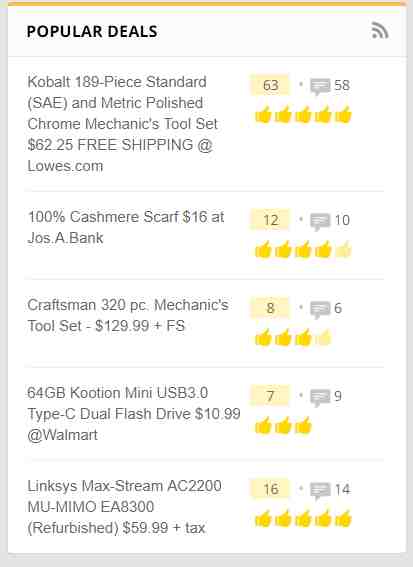This screenshot has height=567, width=413.
Task: Open Kobalt 189-Piece Tool Set deal link
Action: click(123, 124)
